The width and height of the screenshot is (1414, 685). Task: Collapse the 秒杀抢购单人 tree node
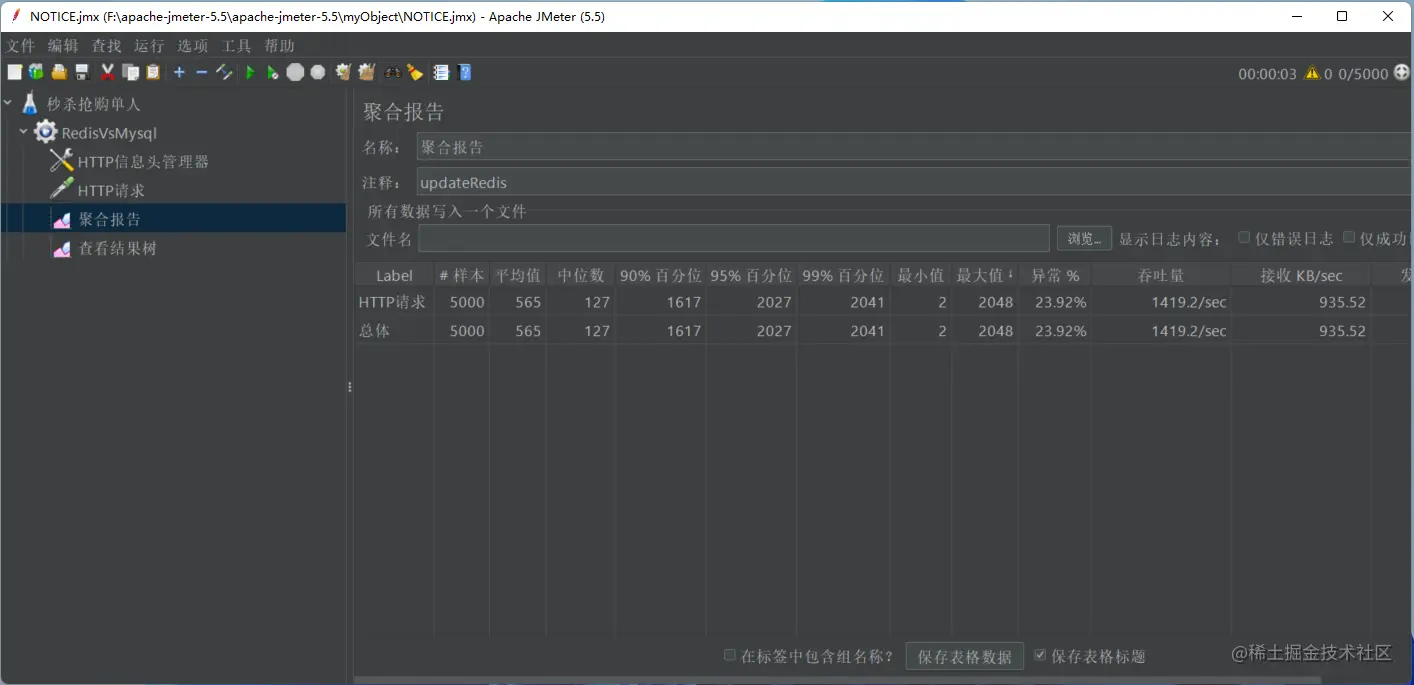[x=9, y=103]
